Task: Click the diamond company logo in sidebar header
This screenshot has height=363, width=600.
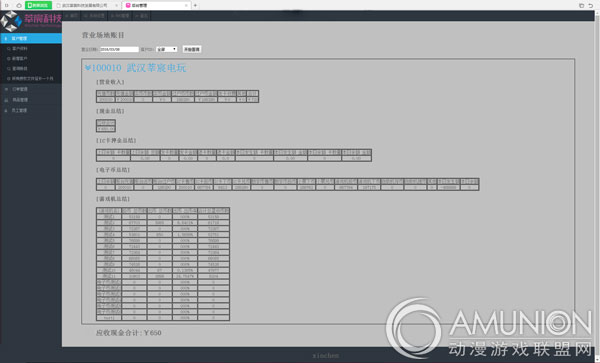Action: pyautogui.click(x=10, y=21)
